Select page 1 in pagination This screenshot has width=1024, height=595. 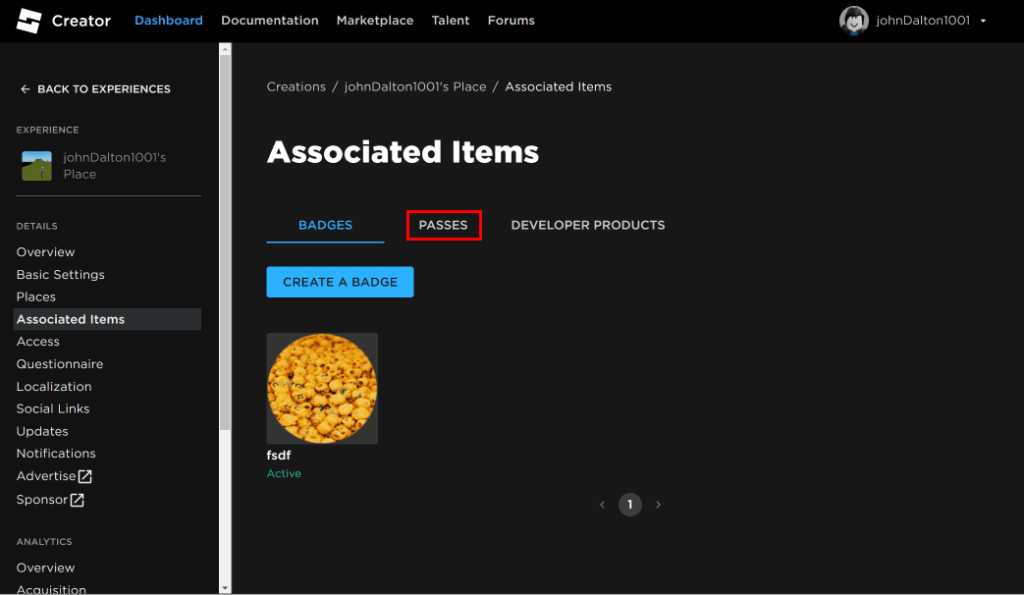(x=630, y=505)
